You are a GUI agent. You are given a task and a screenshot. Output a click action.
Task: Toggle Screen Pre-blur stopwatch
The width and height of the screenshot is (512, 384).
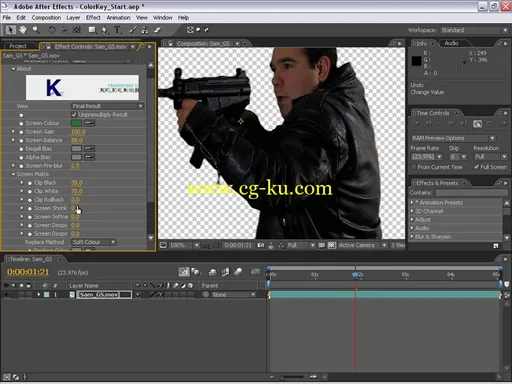[x=21, y=166]
